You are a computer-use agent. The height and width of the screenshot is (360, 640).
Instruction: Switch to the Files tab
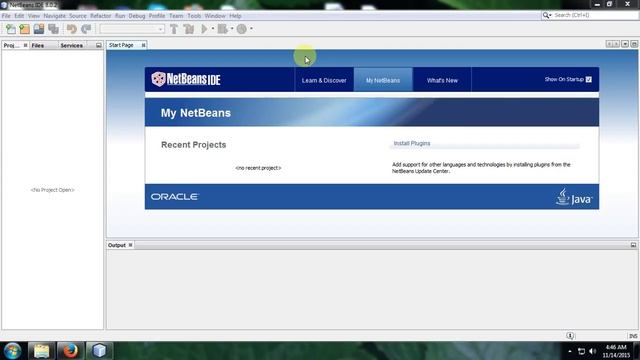tap(38, 46)
